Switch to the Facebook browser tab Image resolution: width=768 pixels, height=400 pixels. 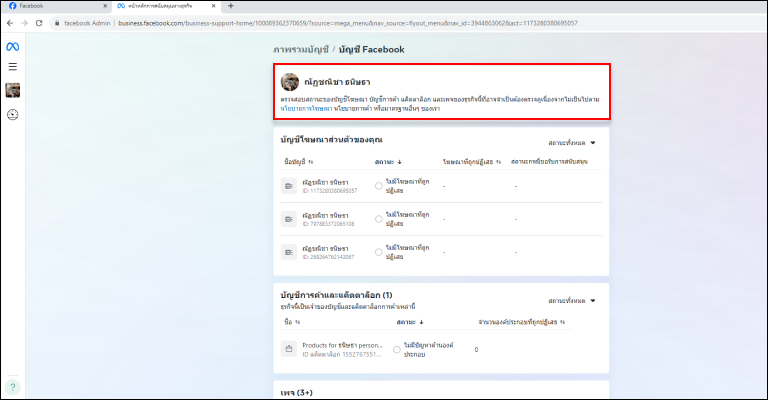click(57, 6)
